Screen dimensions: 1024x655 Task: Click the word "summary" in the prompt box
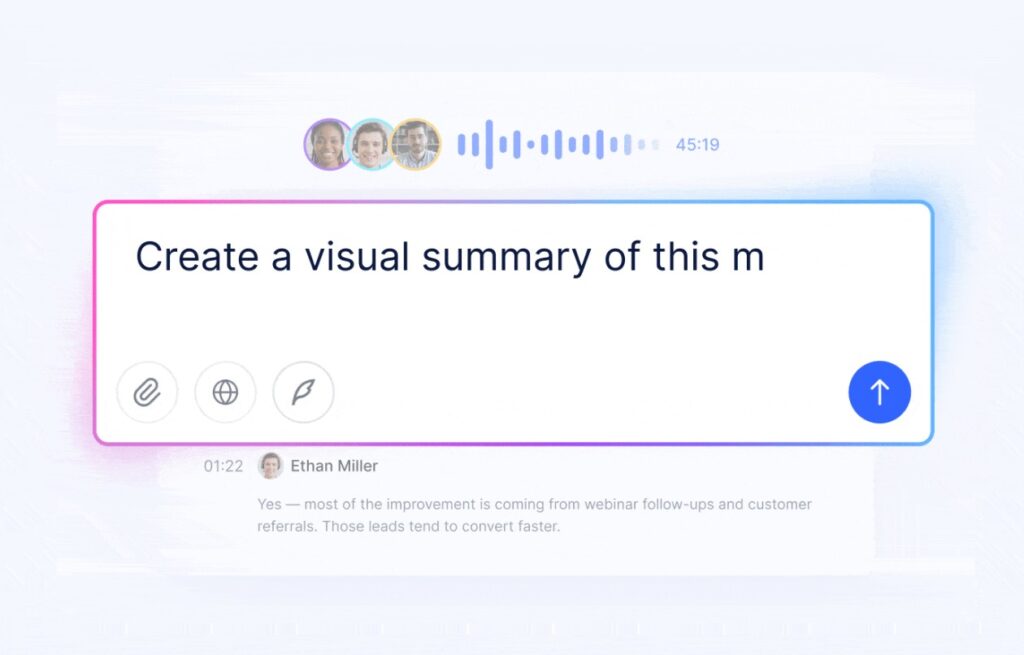coord(506,257)
